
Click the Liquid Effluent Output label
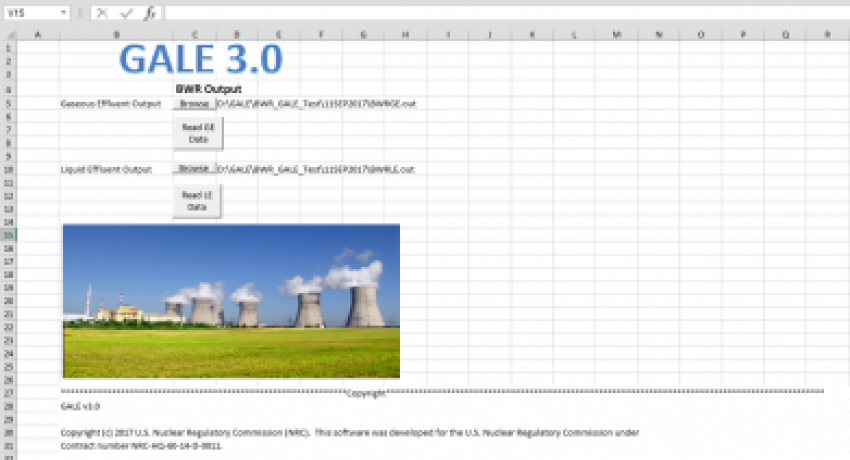click(106, 169)
